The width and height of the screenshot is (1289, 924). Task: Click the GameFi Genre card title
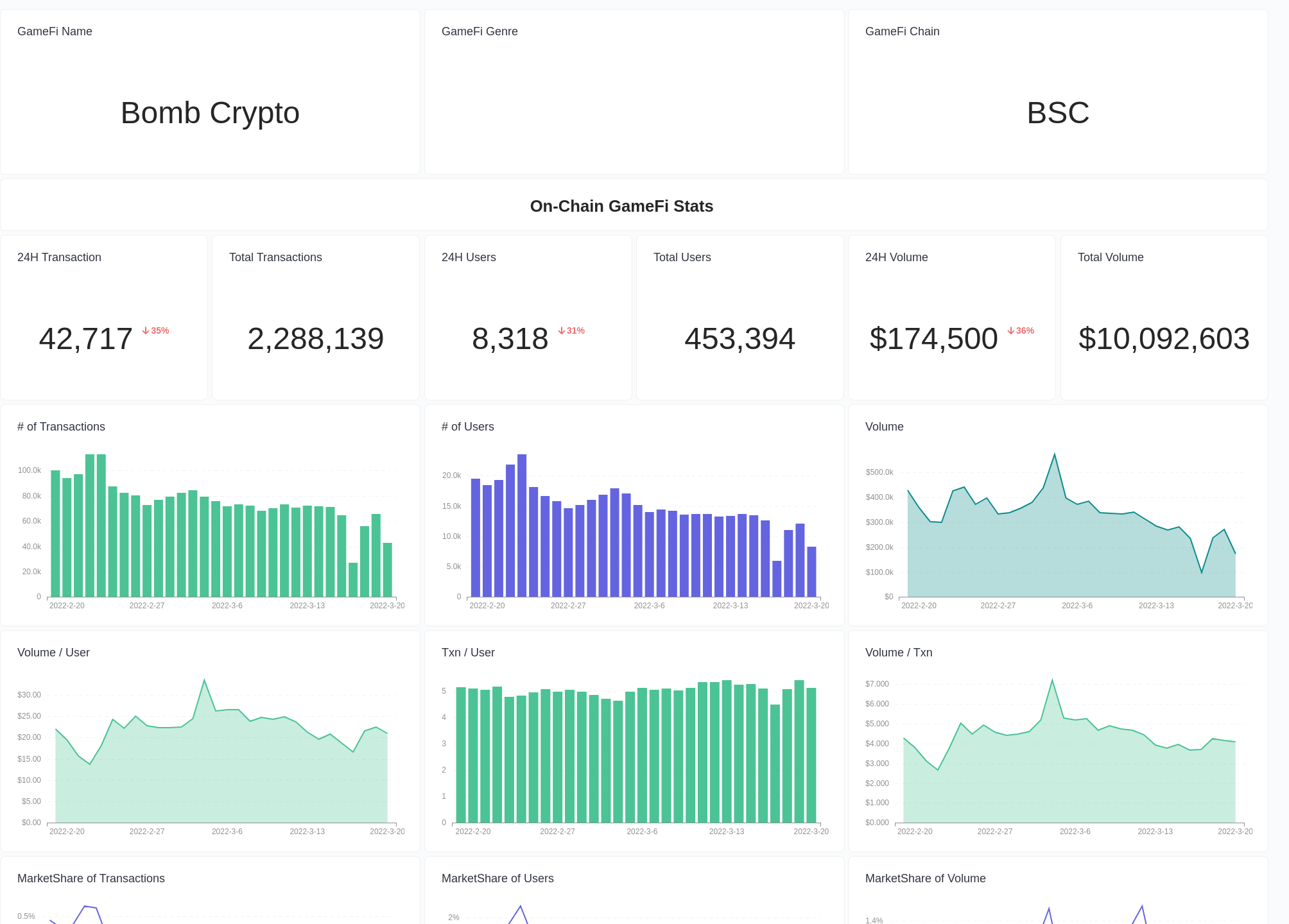(480, 31)
